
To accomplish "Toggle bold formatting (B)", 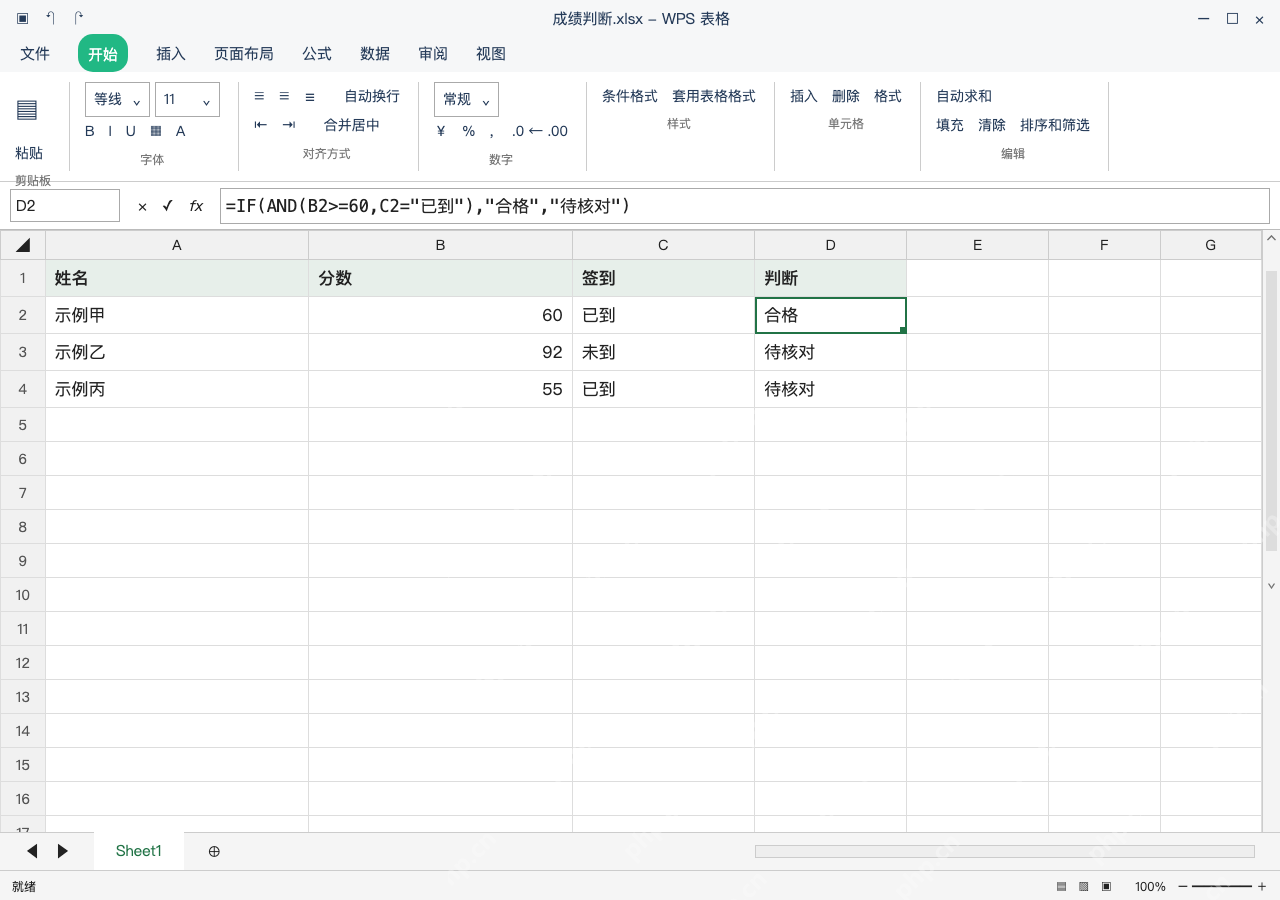I will pyautogui.click(x=90, y=131).
